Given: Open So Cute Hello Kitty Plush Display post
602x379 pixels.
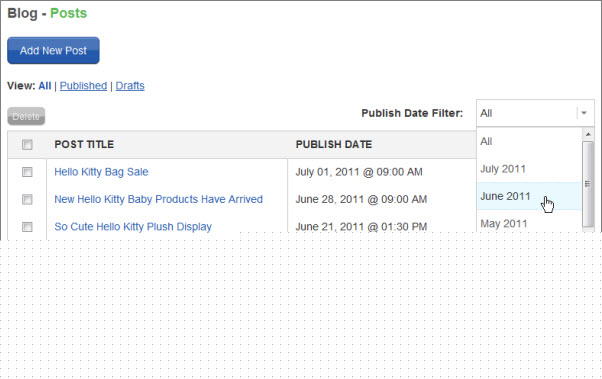Looking at the screenshot, I should click(x=133, y=227).
